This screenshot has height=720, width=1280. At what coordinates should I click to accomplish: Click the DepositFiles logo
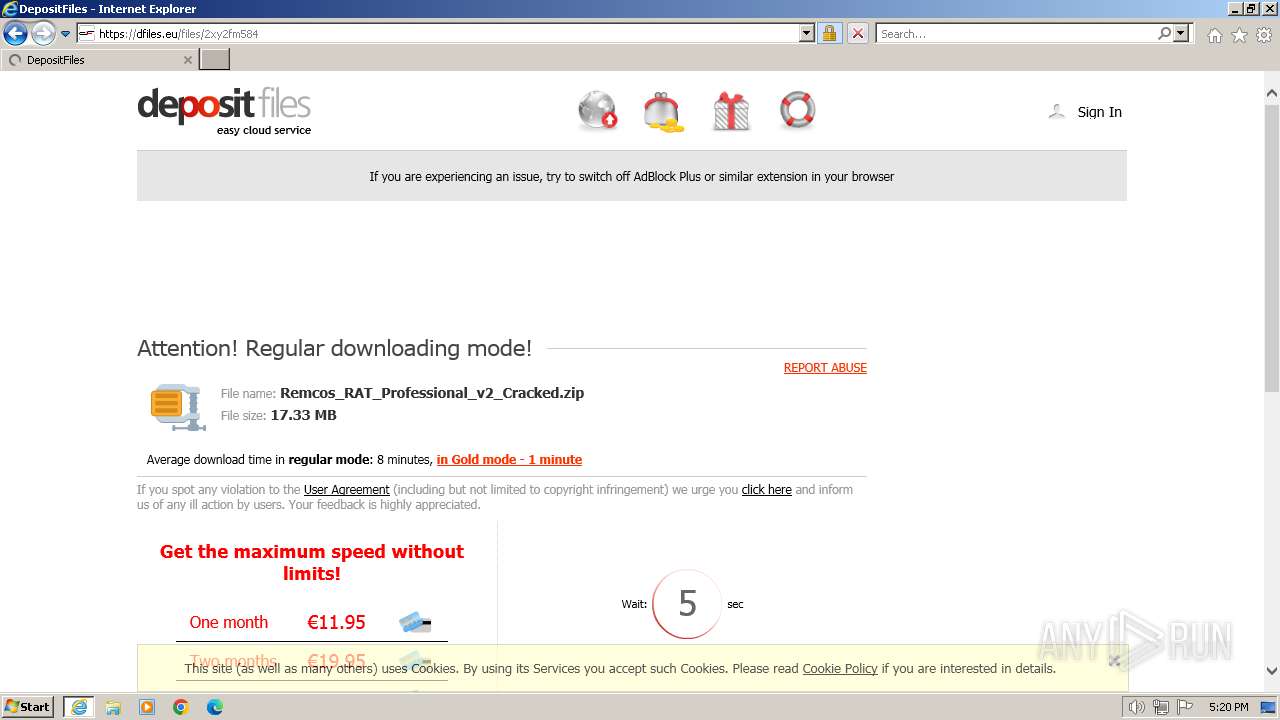coord(224,111)
